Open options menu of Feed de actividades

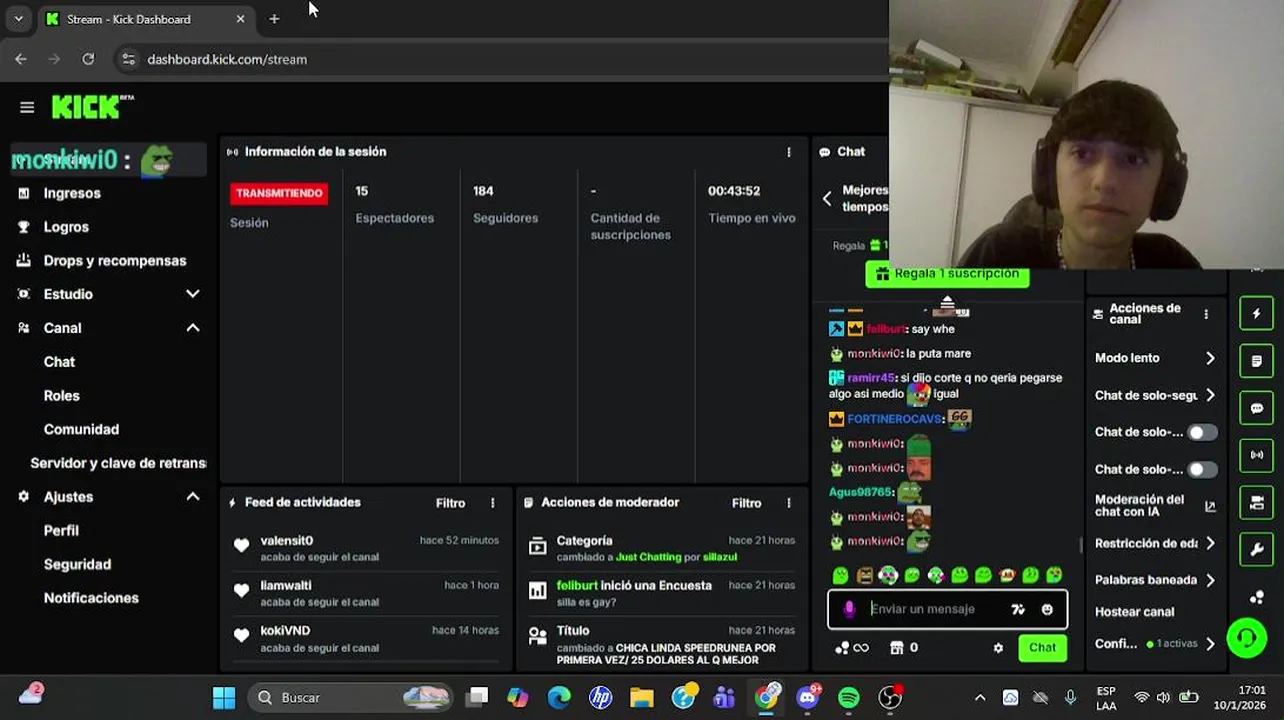(492, 503)
